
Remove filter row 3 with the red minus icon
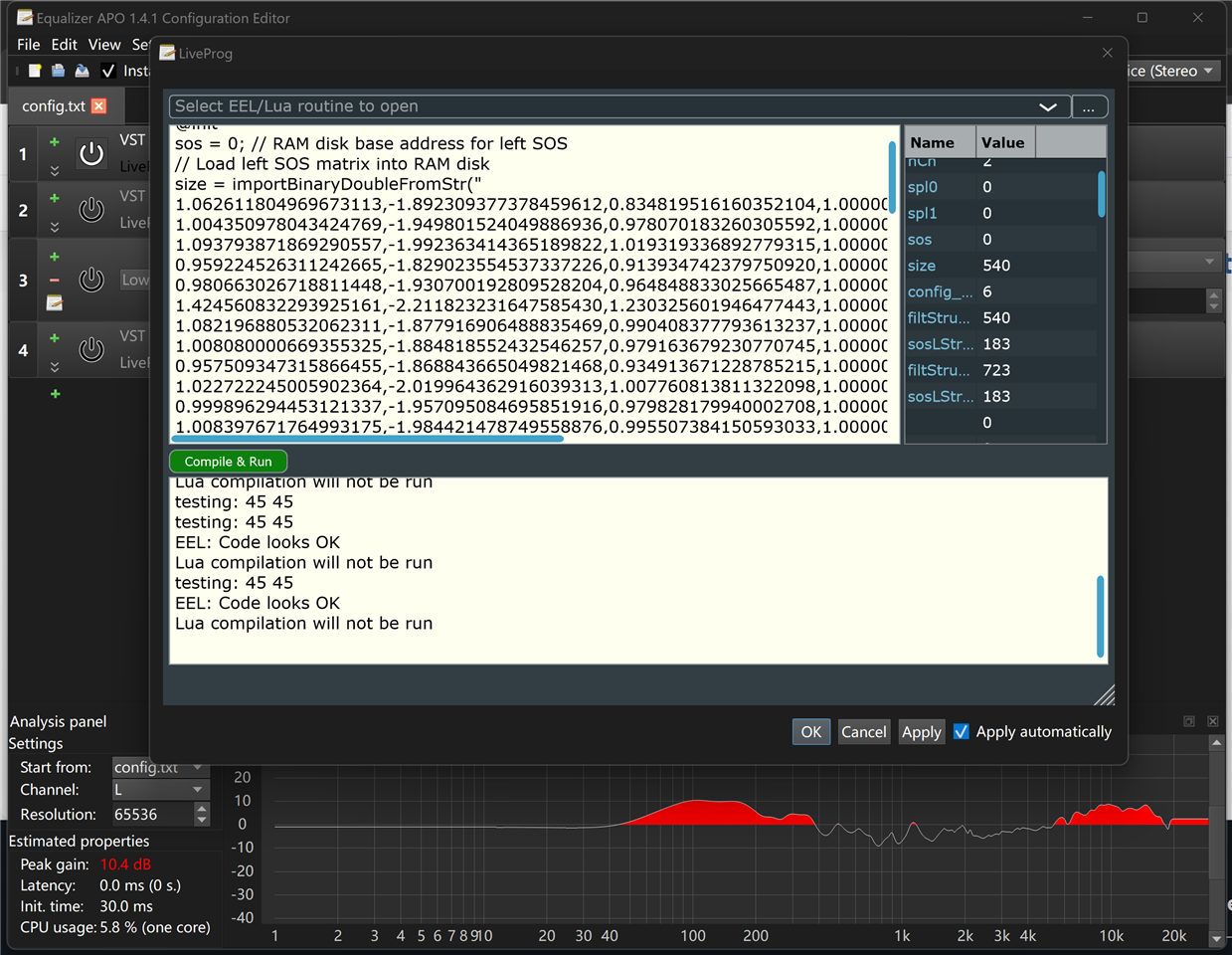click(x=55, y=281)
